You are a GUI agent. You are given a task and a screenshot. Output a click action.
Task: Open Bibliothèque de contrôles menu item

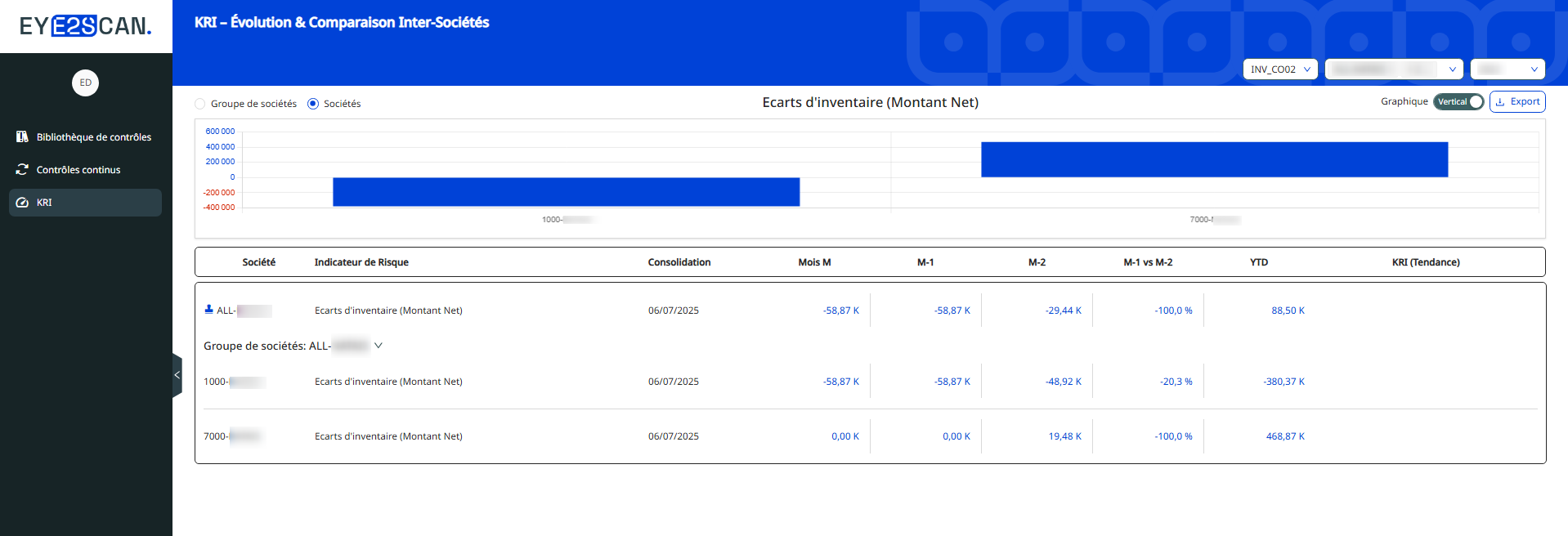[x=93, y=137]
